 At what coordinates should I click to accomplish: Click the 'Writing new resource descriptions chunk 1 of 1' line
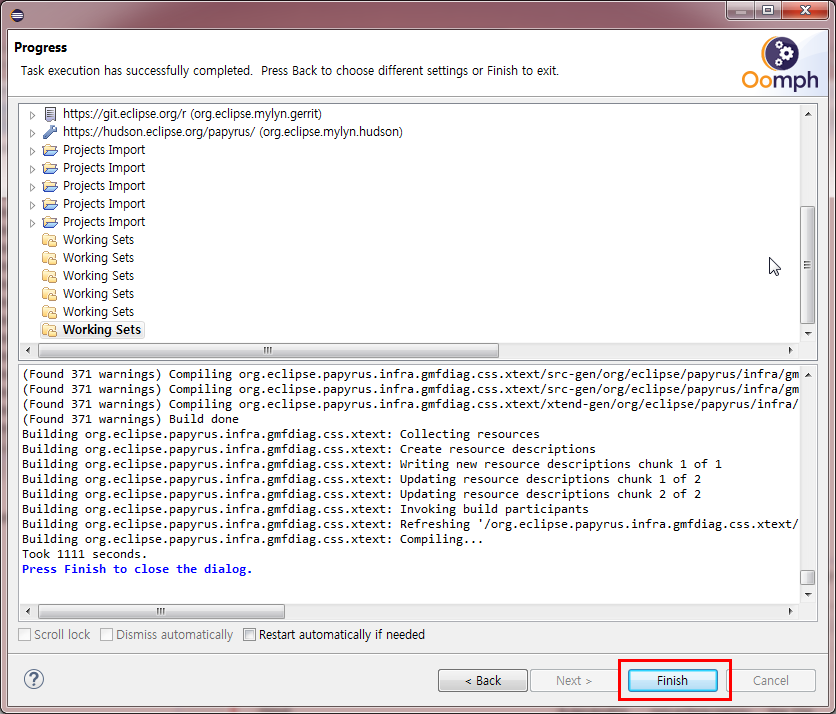(372, 464)
